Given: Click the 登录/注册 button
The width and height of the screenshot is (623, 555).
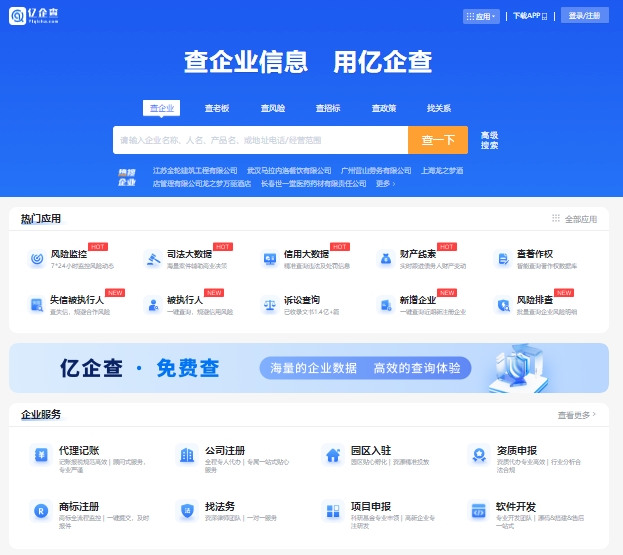Looking at the screenshot, I should [x=584, y=15].
